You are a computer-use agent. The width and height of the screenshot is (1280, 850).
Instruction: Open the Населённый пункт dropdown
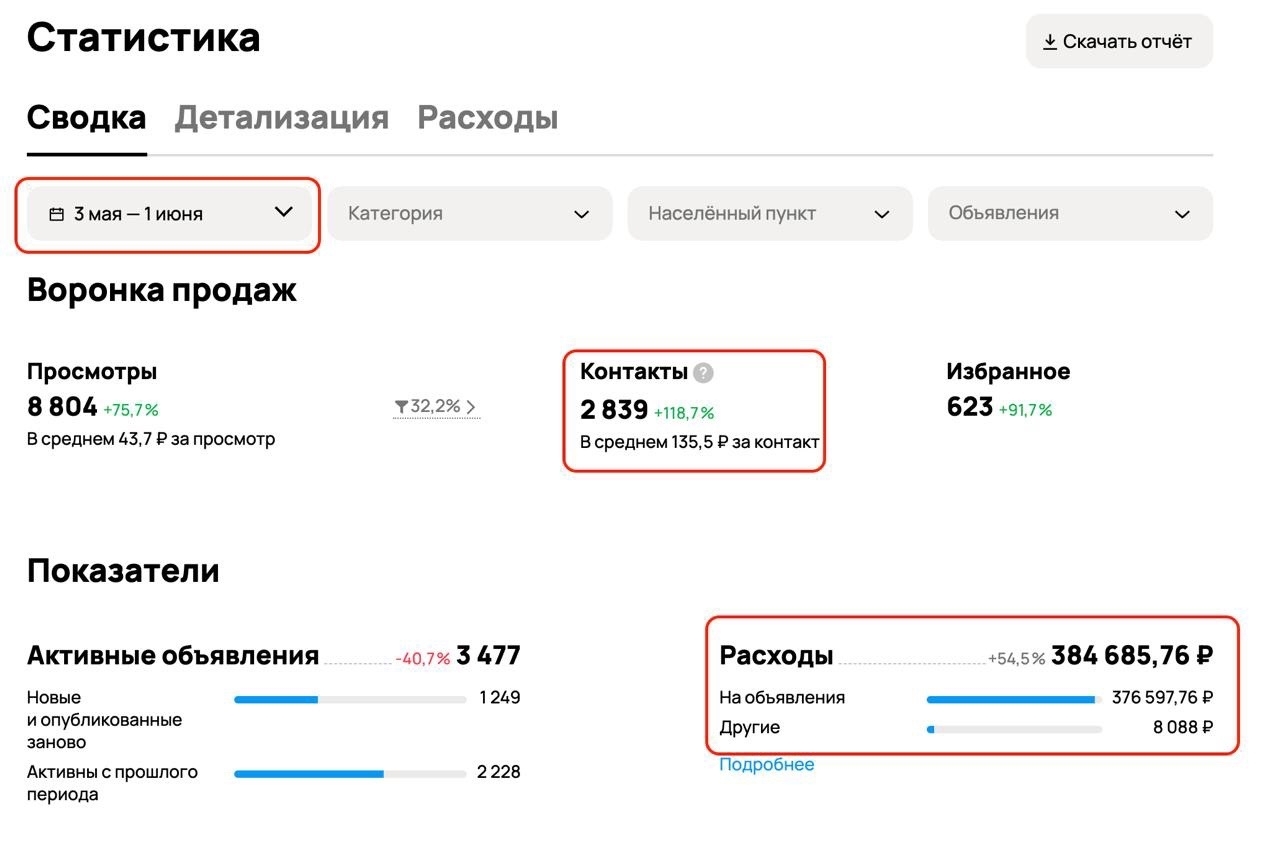coord(770,213)
